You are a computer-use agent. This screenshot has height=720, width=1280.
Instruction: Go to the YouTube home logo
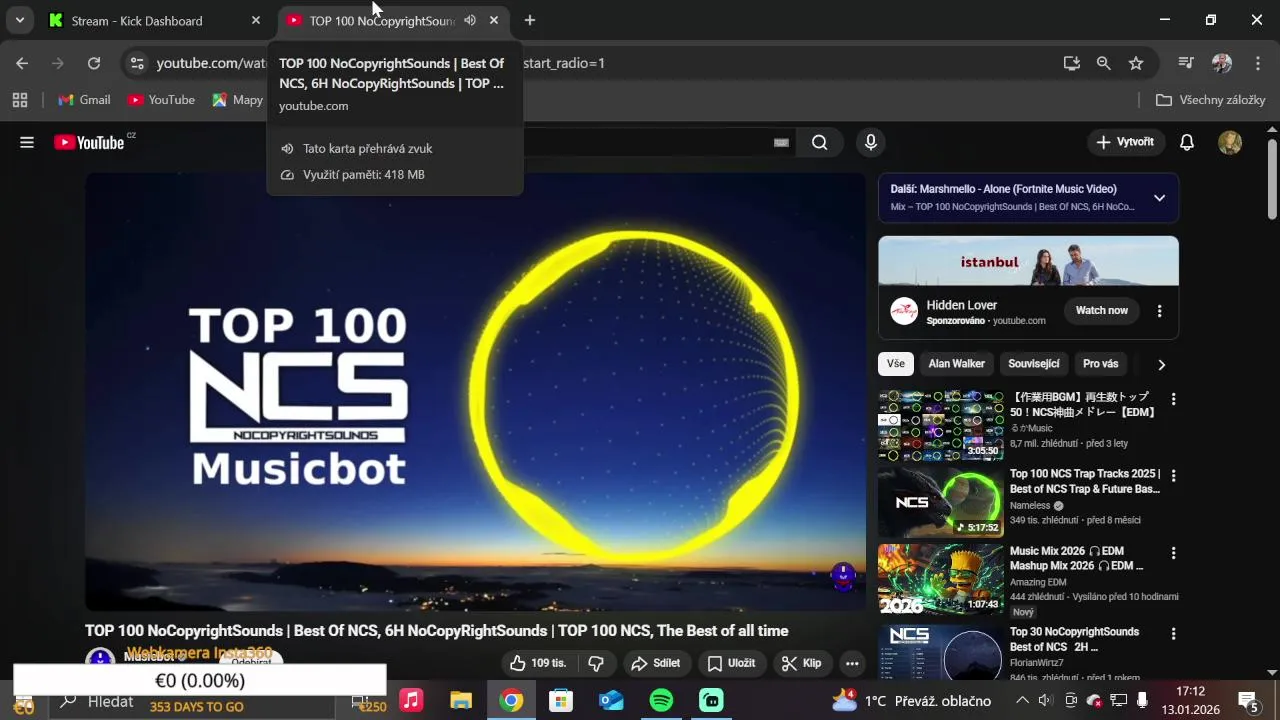(x=90, y=142)
